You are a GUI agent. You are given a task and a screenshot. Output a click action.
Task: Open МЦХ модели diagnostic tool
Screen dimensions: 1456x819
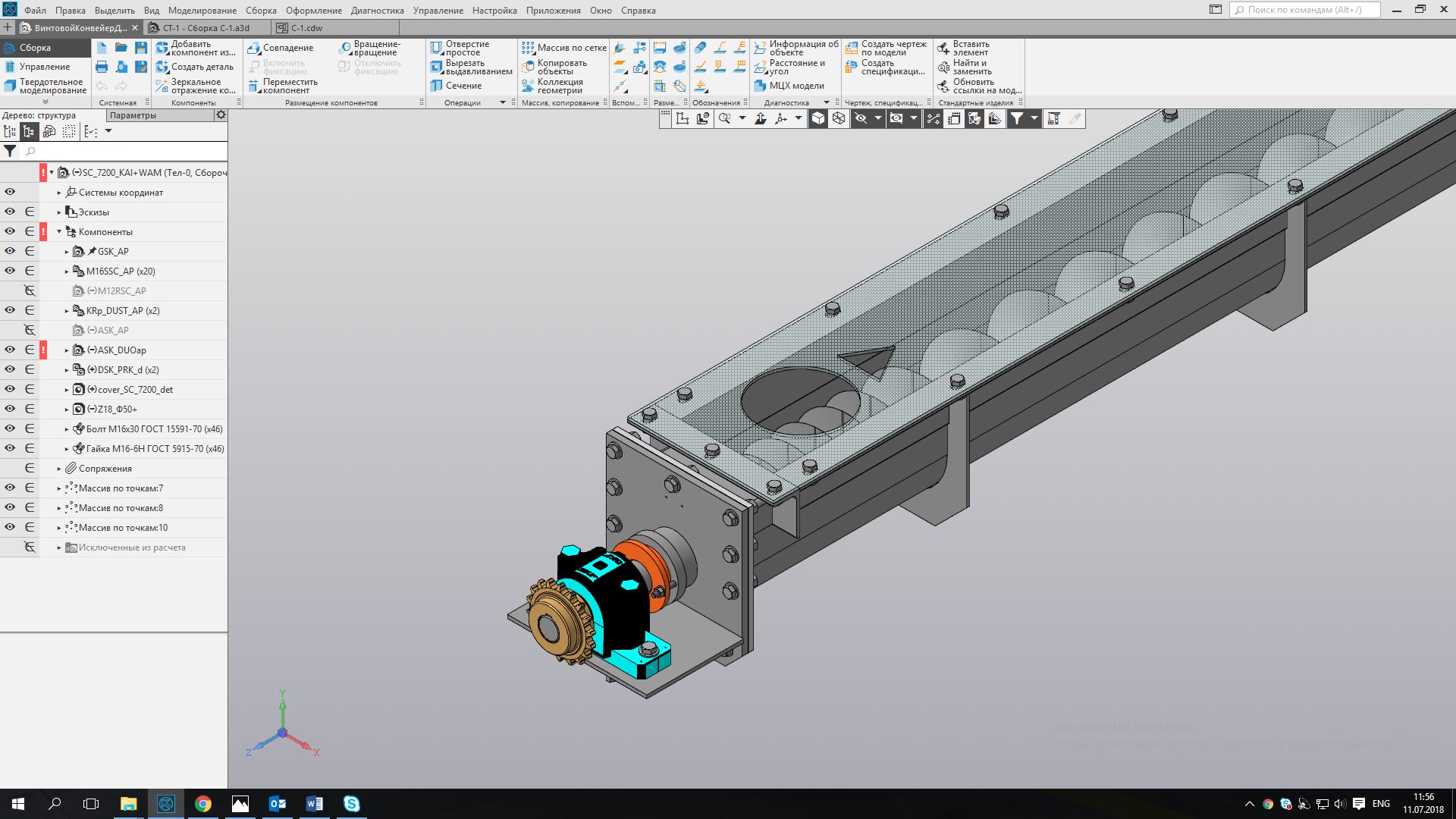point(789,86)
